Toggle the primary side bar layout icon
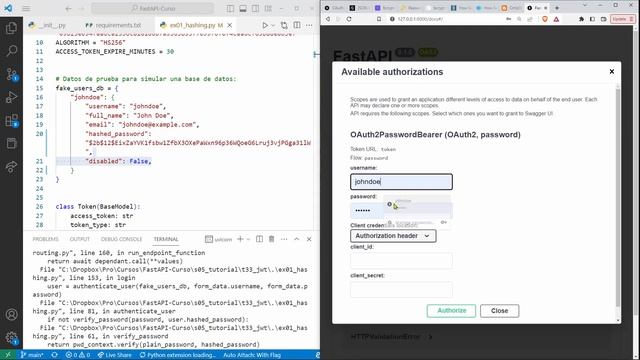Viewport: 640px width, 360px height. [231, 8]
